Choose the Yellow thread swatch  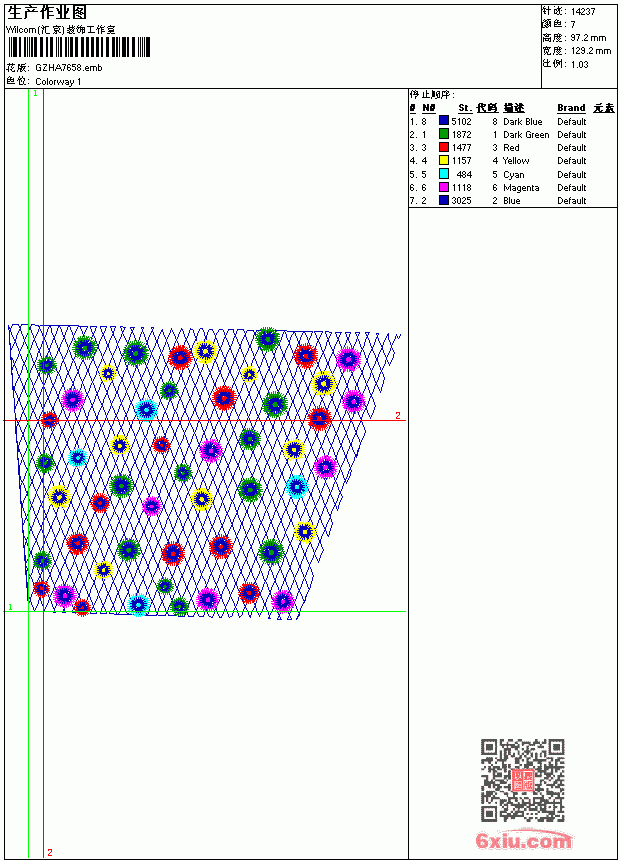point(444,160)
